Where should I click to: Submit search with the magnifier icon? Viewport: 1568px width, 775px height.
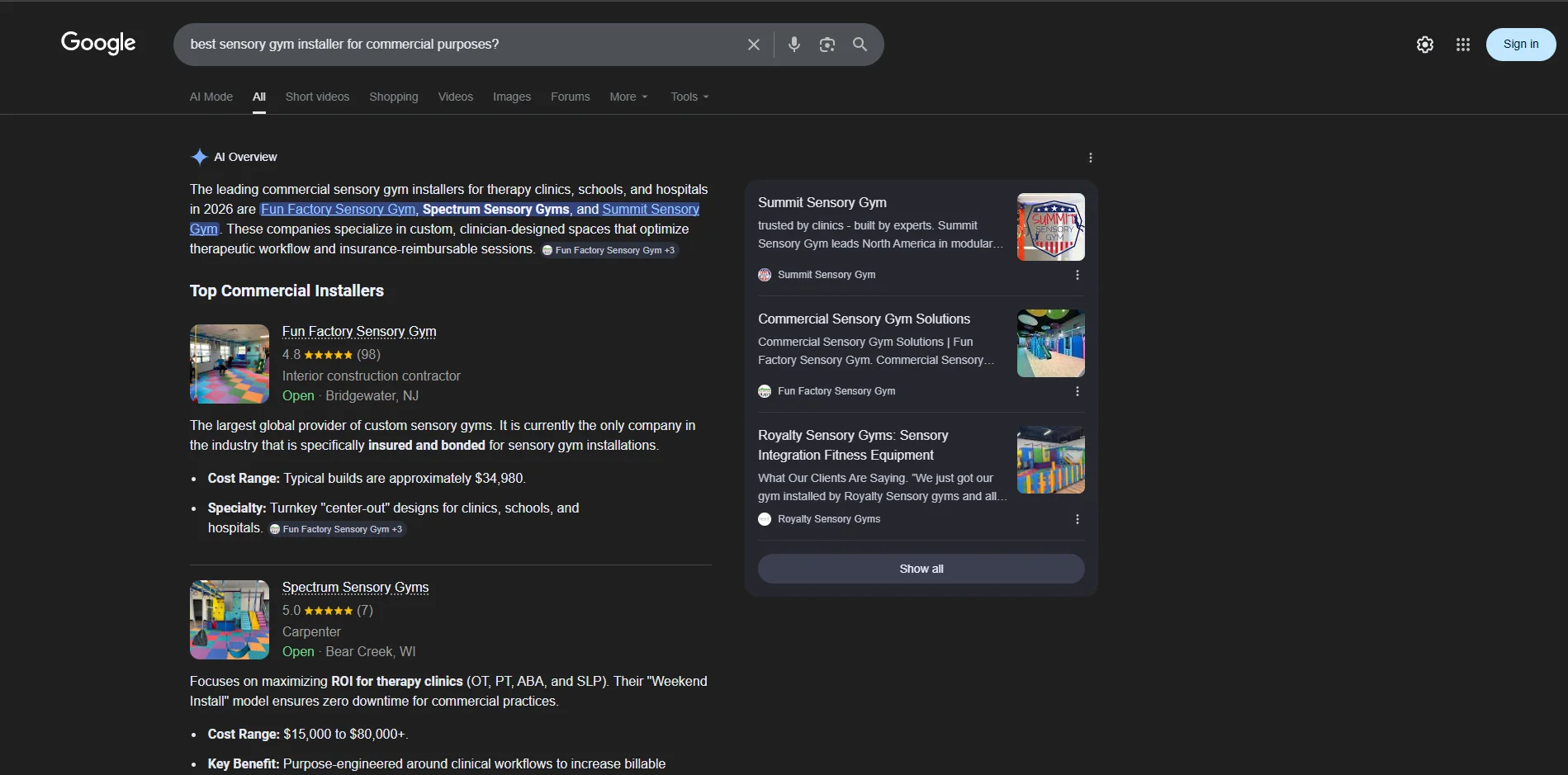point(860,45)
